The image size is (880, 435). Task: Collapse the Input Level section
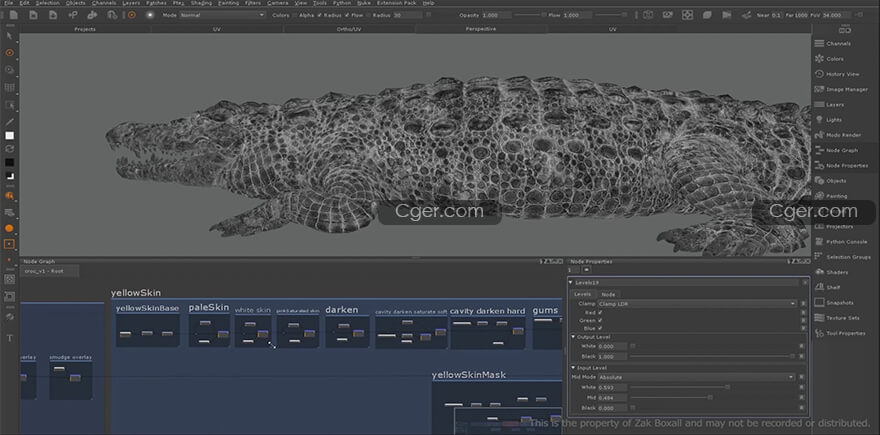pyautogui.click(x=573, y=368)
